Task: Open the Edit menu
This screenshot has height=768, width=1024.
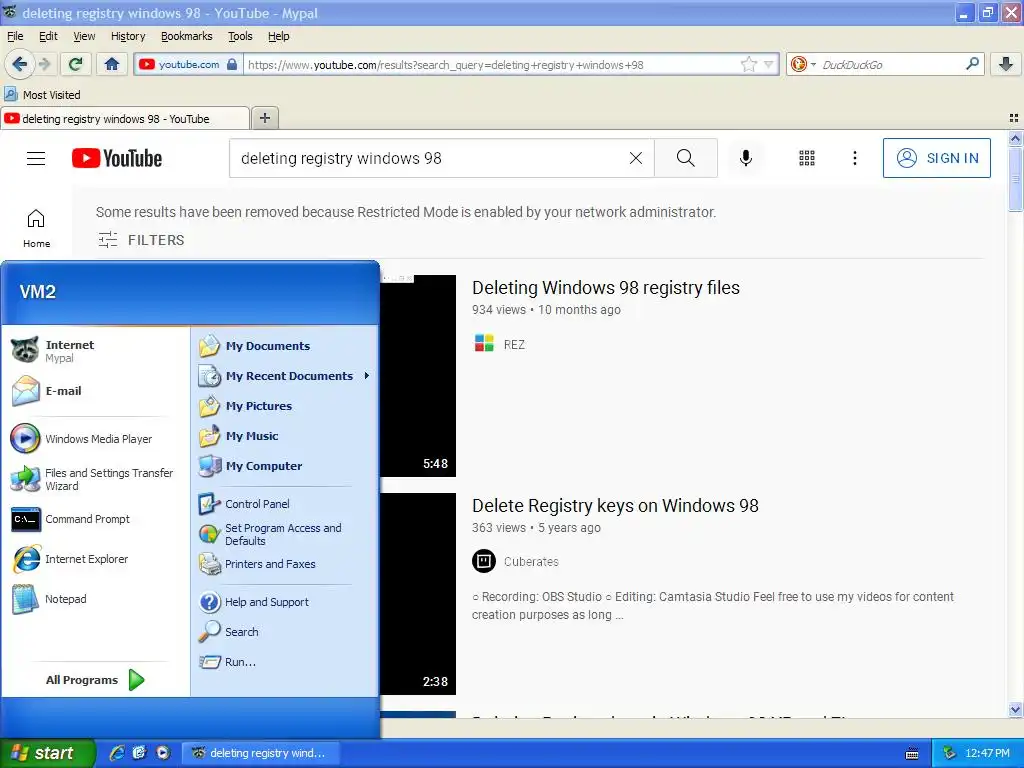Action: pyautogui.click(x=48, y=36)
